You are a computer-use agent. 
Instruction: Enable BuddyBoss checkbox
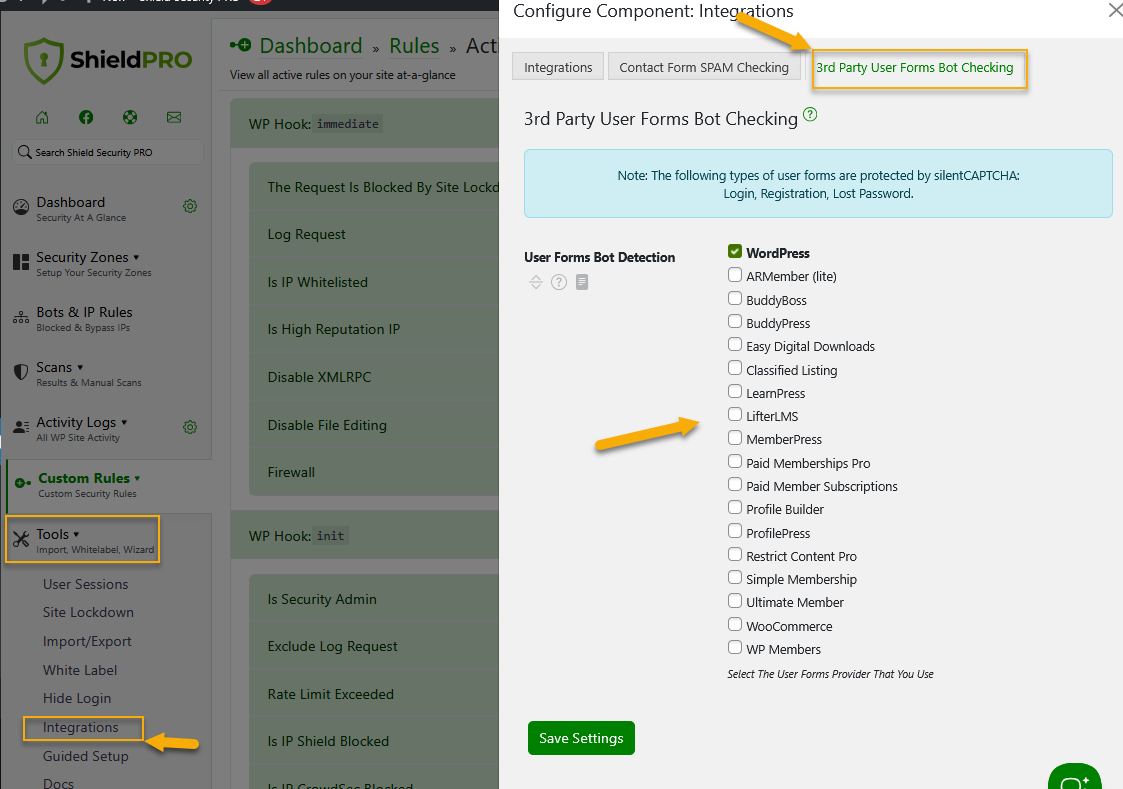[735, 299]
